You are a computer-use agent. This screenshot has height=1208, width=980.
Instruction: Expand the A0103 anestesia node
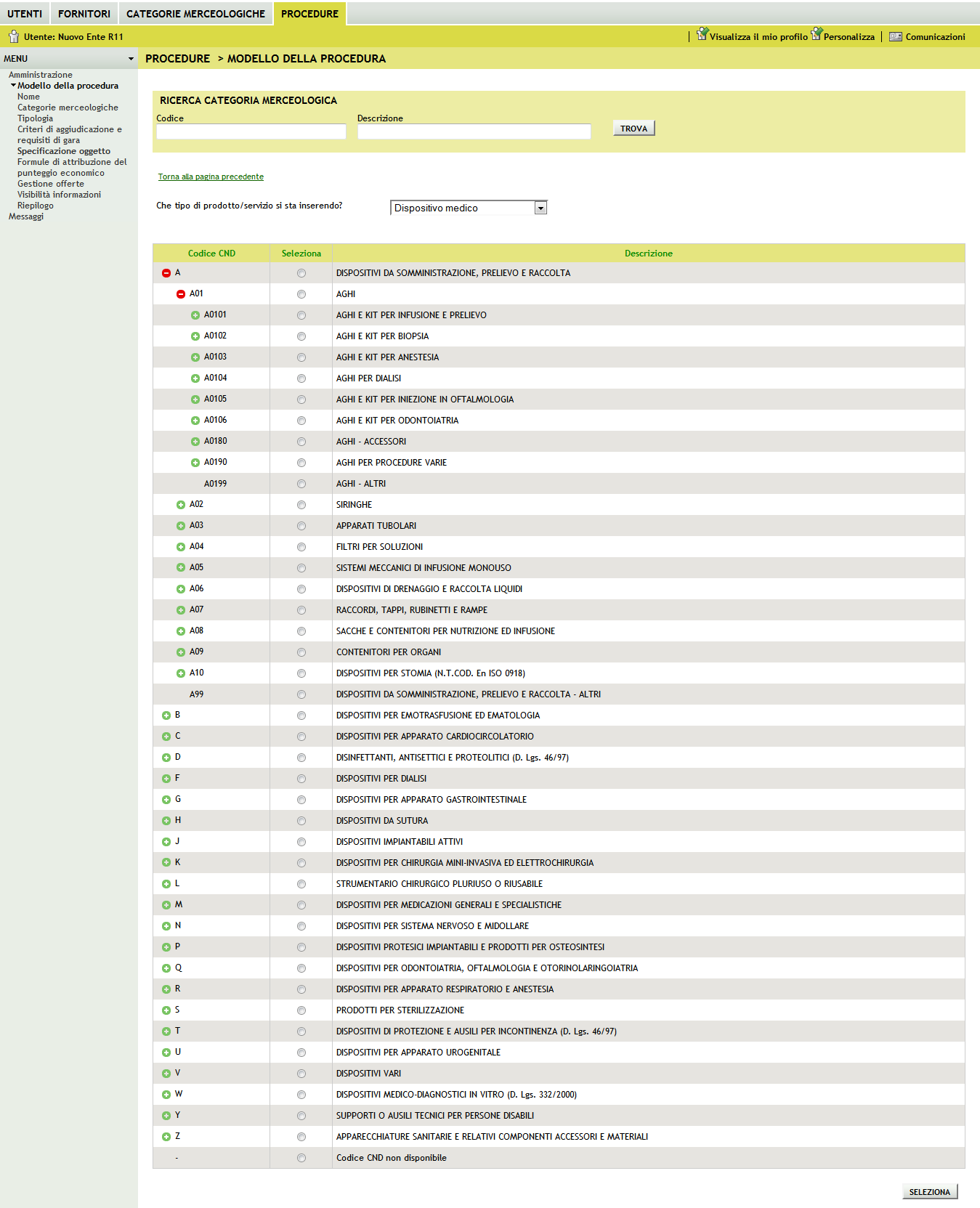[195, 357]
